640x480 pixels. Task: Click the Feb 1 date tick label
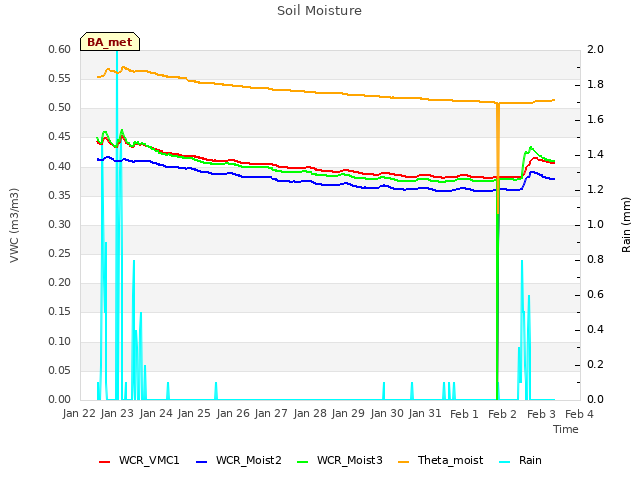(x=464, y=414)
